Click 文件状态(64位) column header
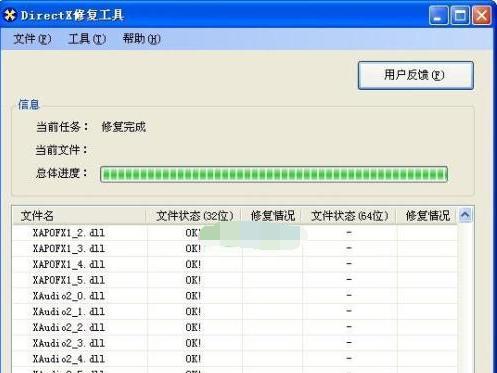This screenshot has height=373, width=497. point(349,216)
